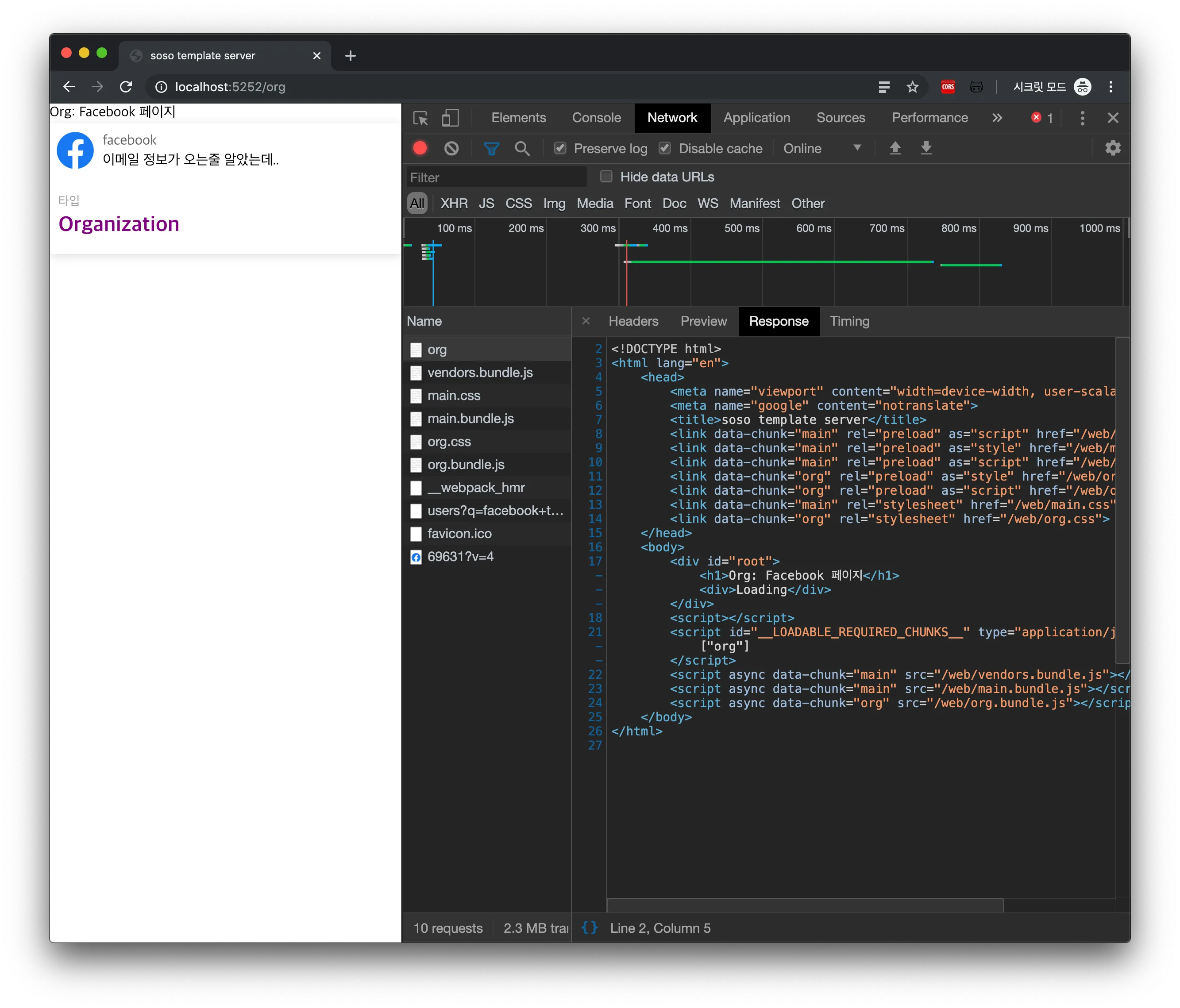Viewport: 1180px width, 1008px height.
Task: Toggle the network filter funnel icon
Action: (x=491, y=148)
